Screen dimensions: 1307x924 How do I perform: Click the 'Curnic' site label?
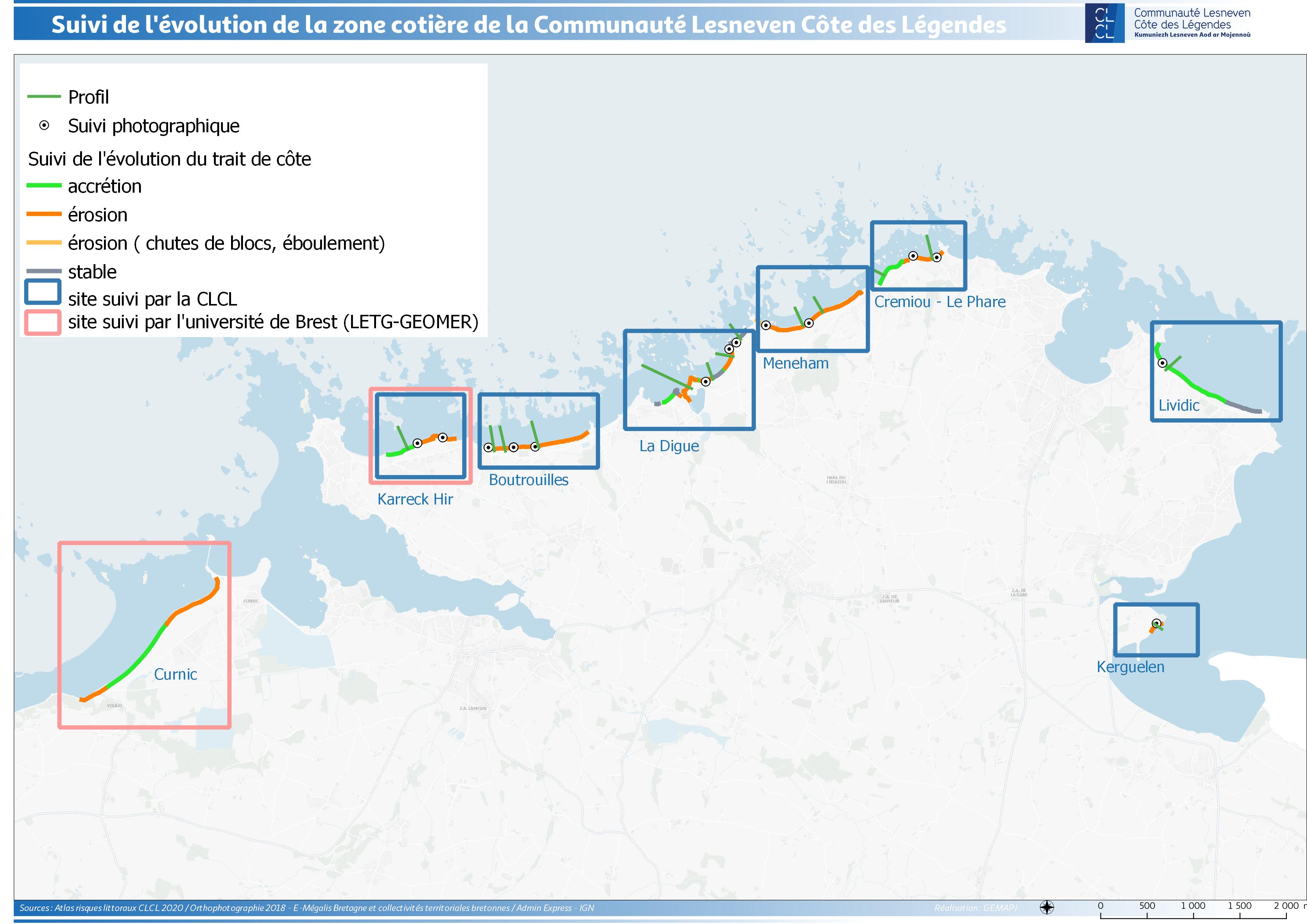175,674
